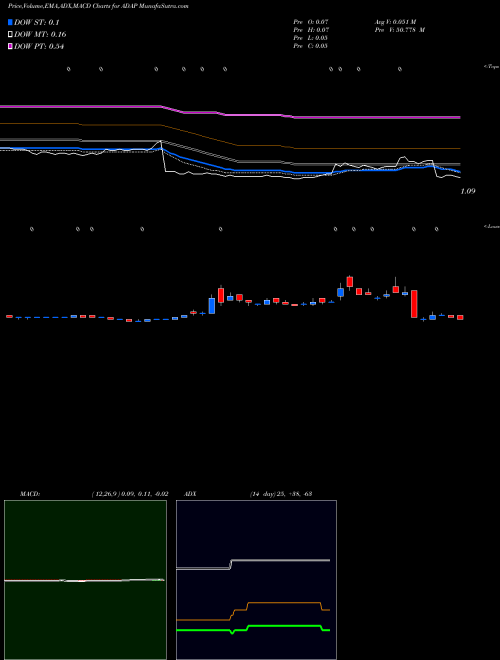Select the 'DOW PT: 0.54' legend label
The image size is (500, 660).
tap(39, 47)
